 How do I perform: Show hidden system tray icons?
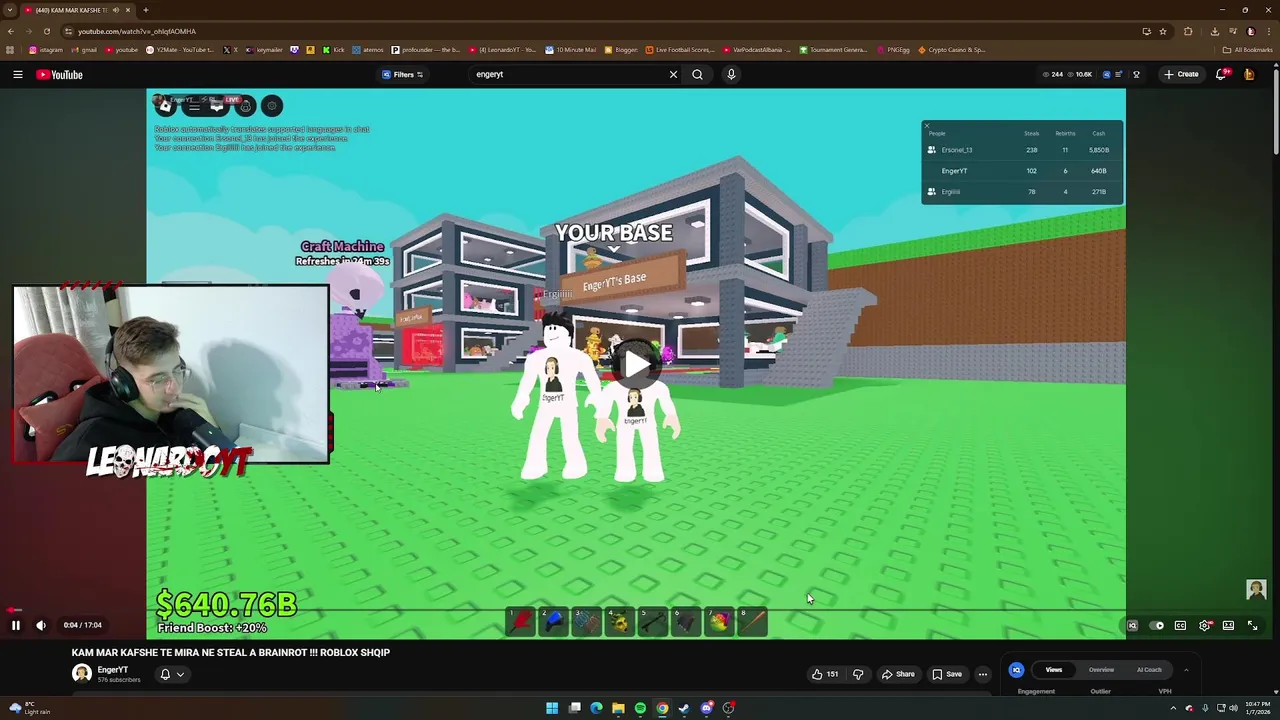(x=1175, y=708)
